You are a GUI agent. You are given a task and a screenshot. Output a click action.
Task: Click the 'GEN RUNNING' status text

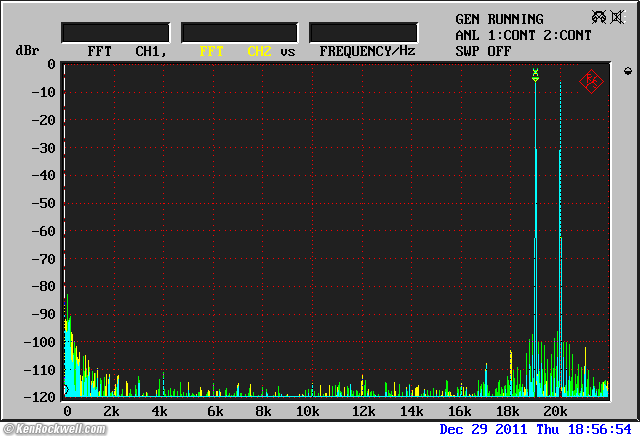[x=499, y=19]
